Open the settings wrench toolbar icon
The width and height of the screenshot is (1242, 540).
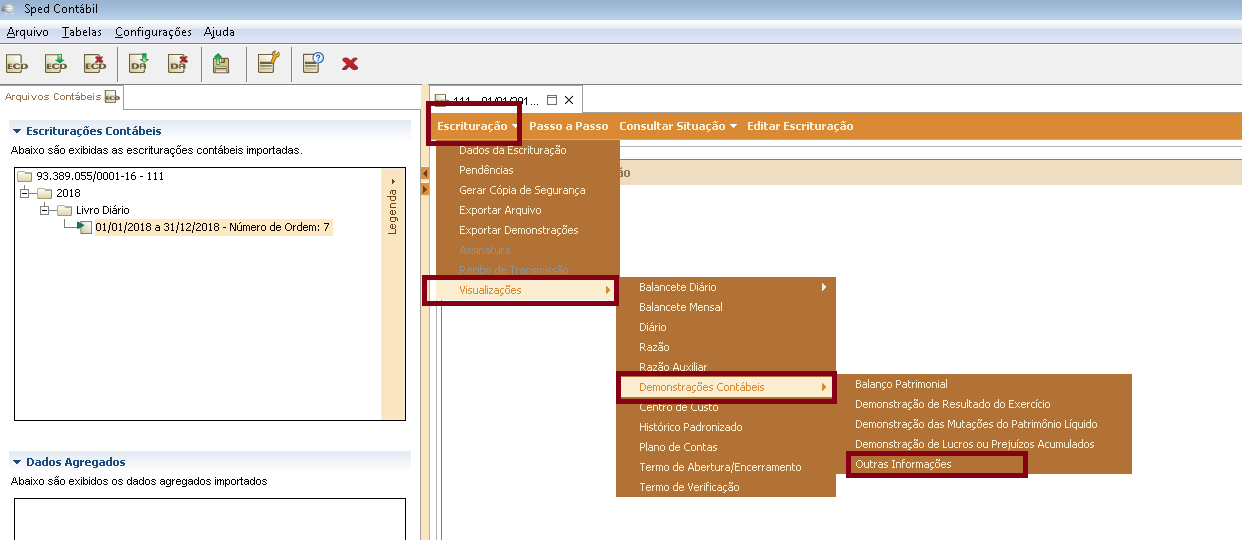[267, 64]
